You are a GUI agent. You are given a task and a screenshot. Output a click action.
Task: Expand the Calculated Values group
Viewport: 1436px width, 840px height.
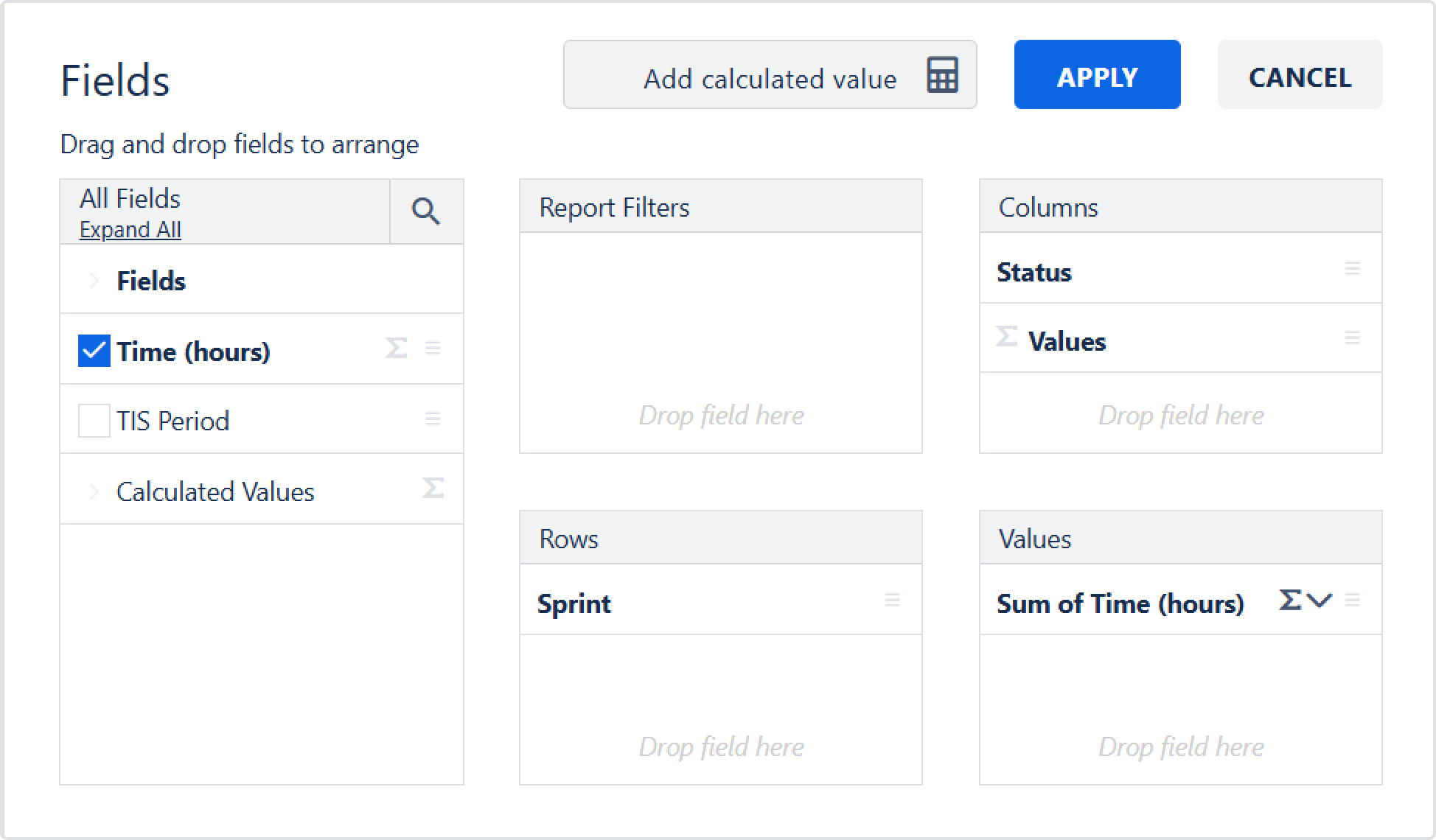(94, 491)
